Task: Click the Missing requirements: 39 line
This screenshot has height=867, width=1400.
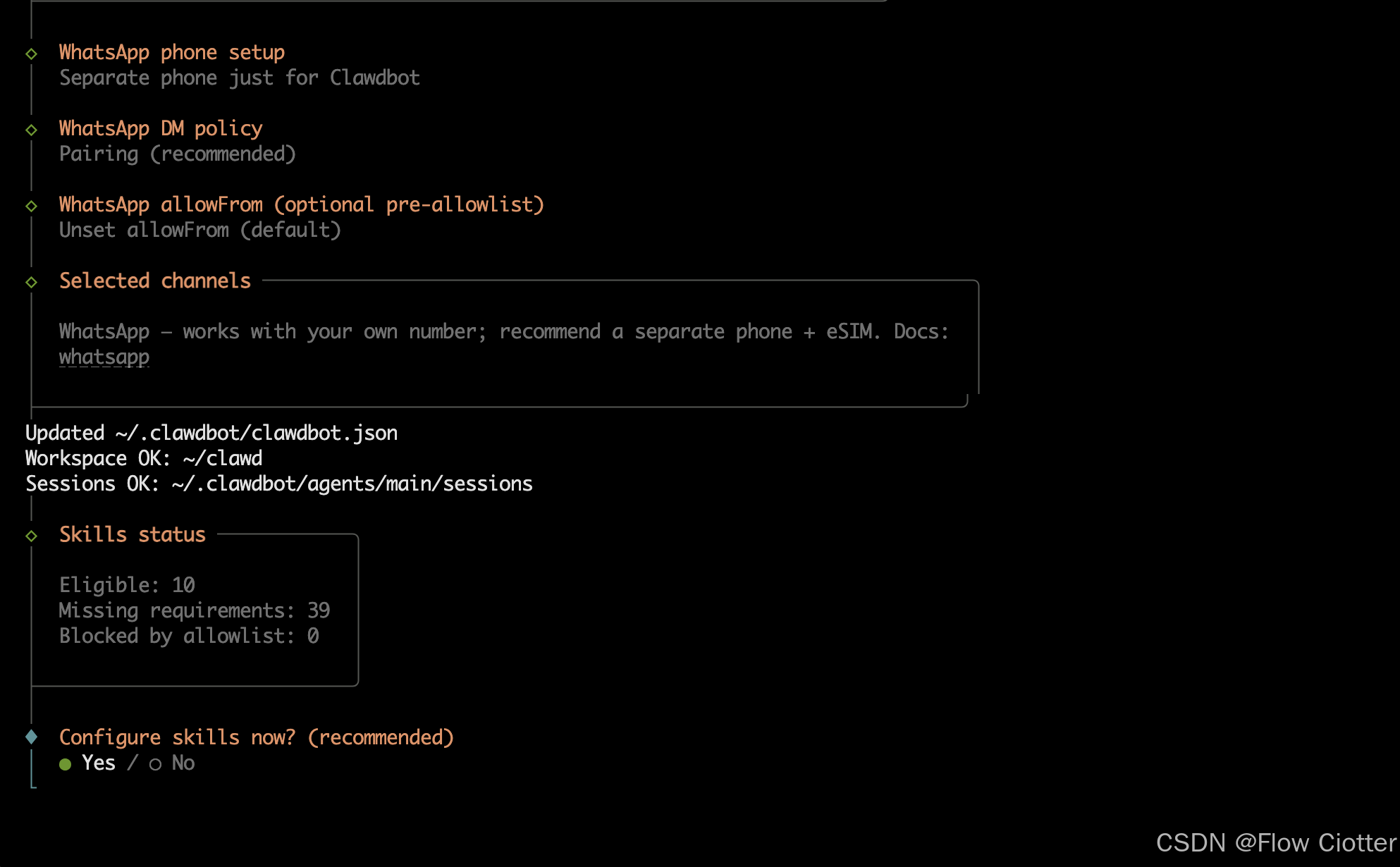Action: [x=195, y=610]
